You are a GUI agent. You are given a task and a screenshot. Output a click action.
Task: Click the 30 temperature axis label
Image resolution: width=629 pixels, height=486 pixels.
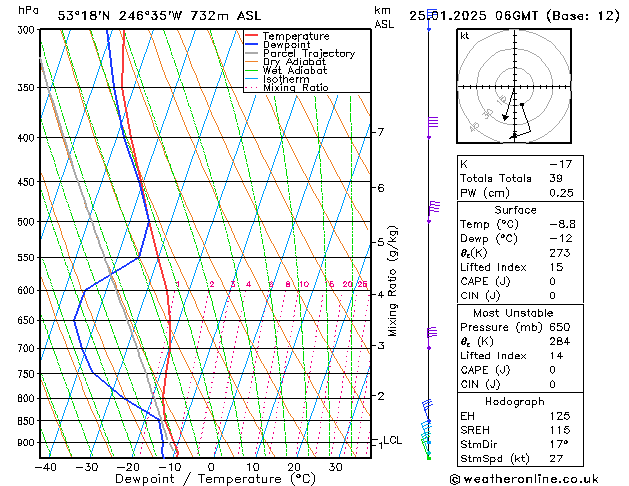click(335, 467)
